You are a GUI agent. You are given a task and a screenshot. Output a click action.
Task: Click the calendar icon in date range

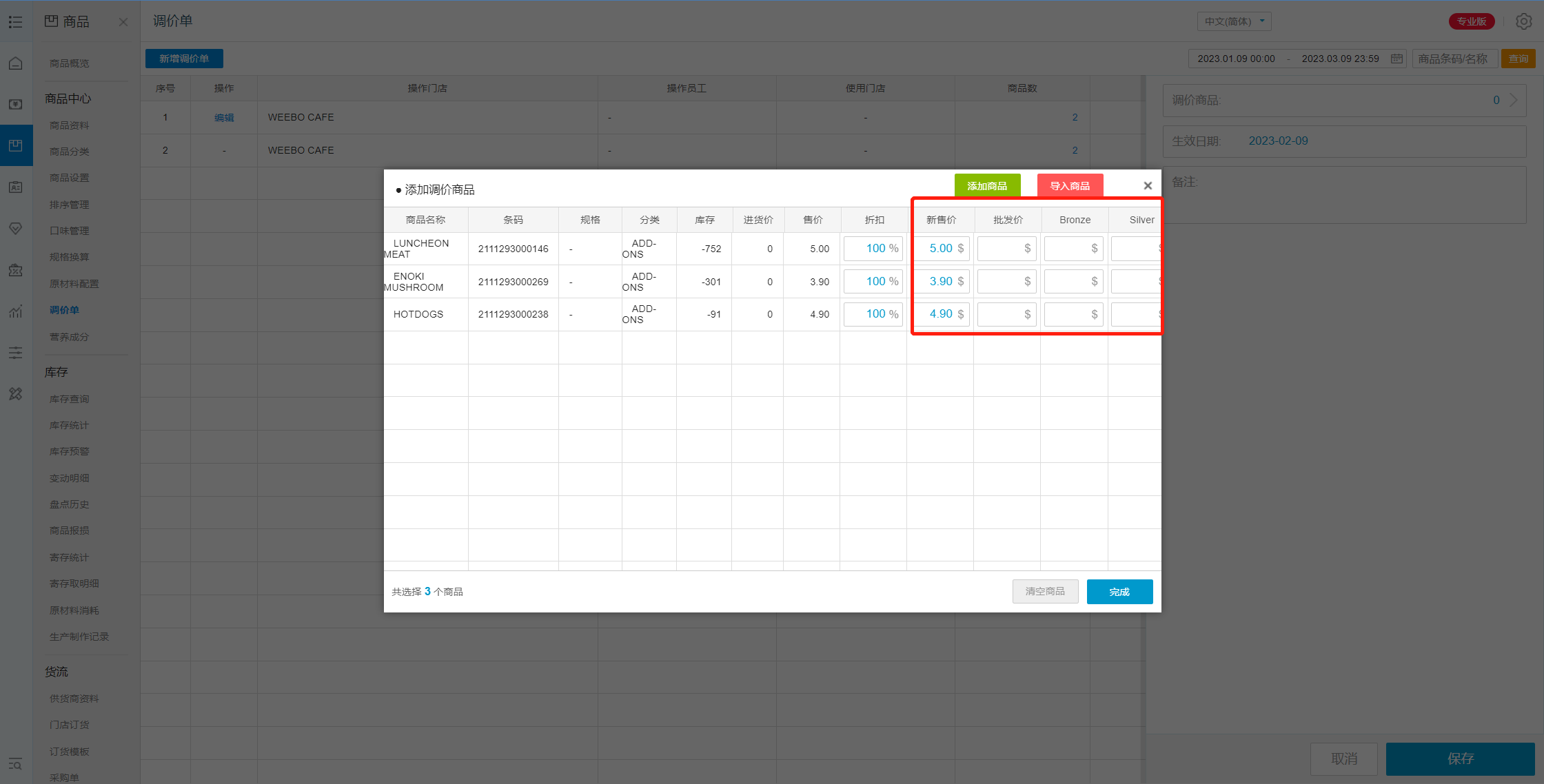click(1396, 59)
